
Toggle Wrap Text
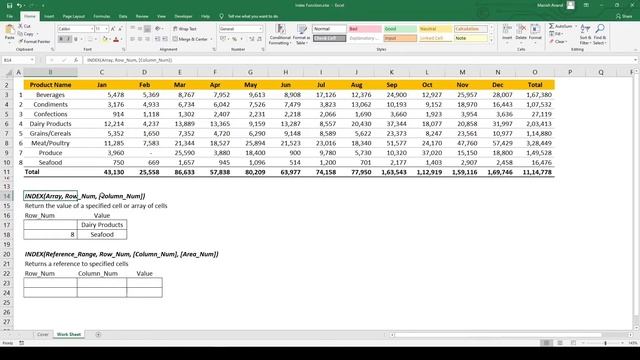click(x=184, y=29)
